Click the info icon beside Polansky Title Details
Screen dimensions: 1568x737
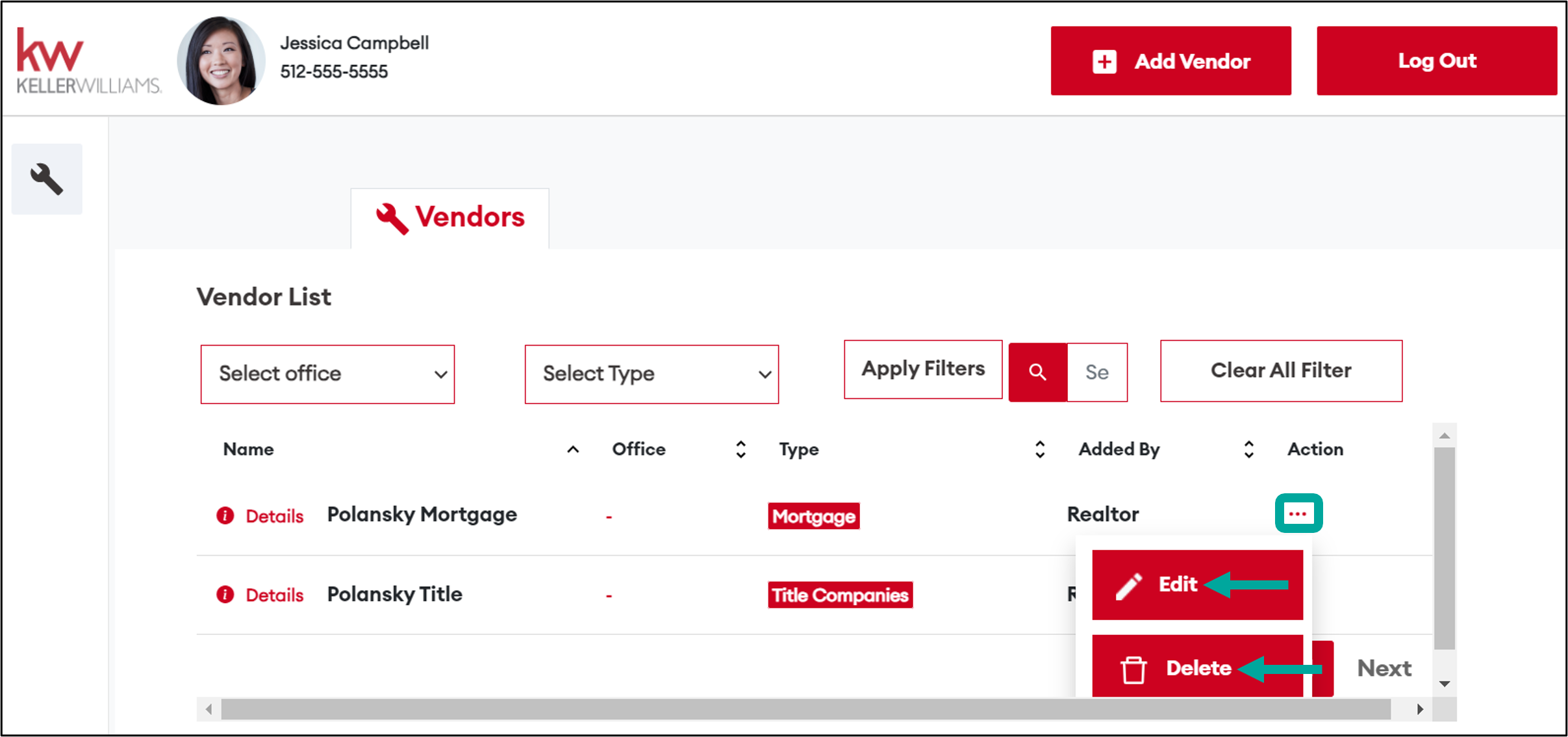tap(224, 594)
